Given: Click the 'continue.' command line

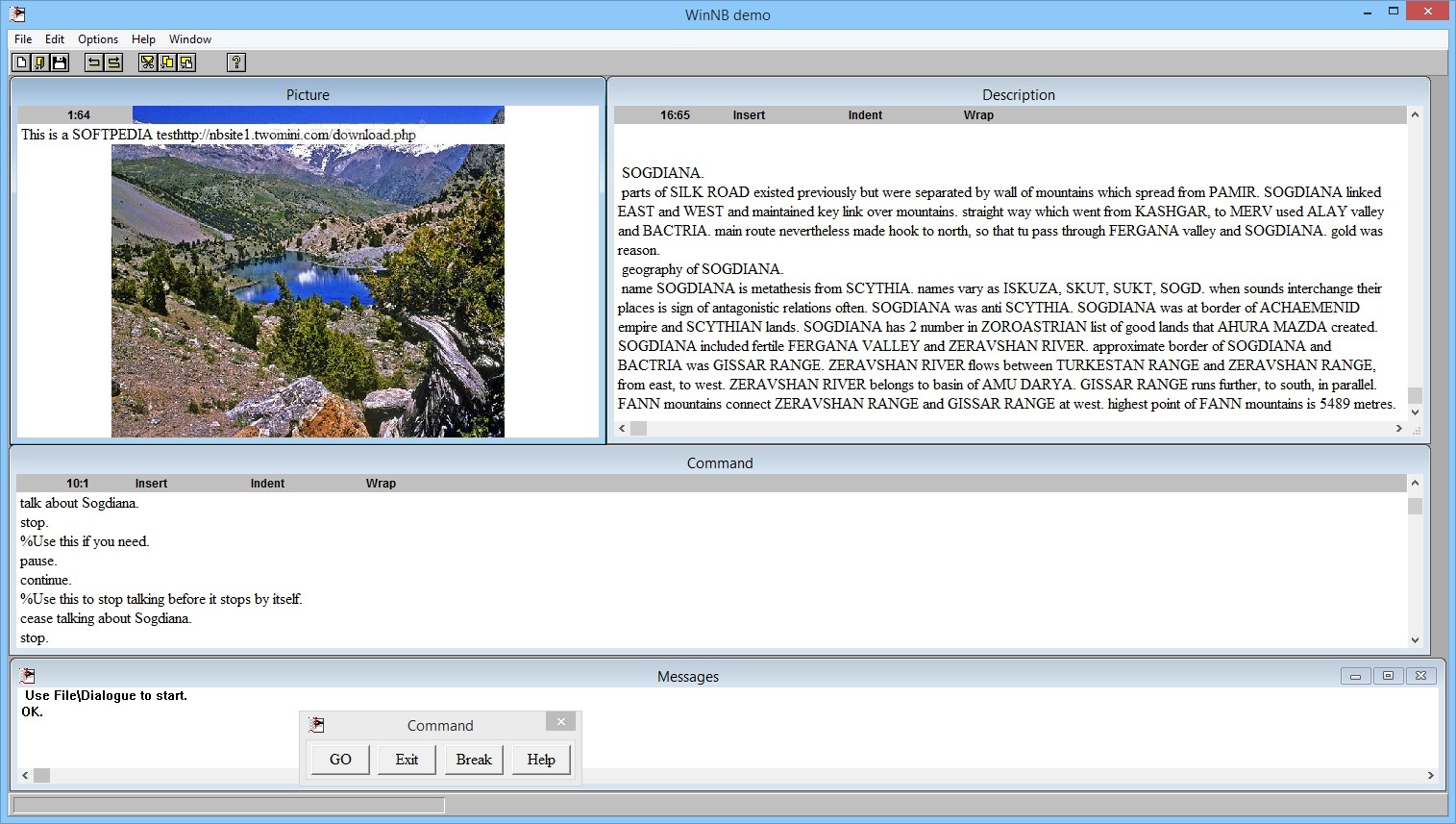Looking at the screenshot, I should pos(45,580).
